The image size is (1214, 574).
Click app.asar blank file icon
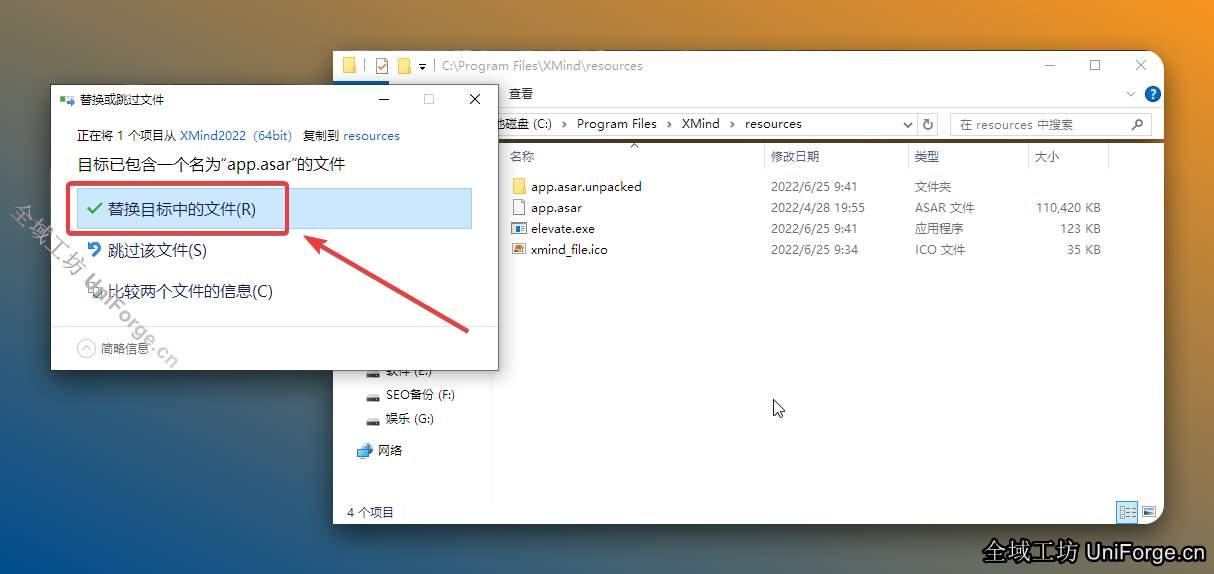click(x=518, y=208)
